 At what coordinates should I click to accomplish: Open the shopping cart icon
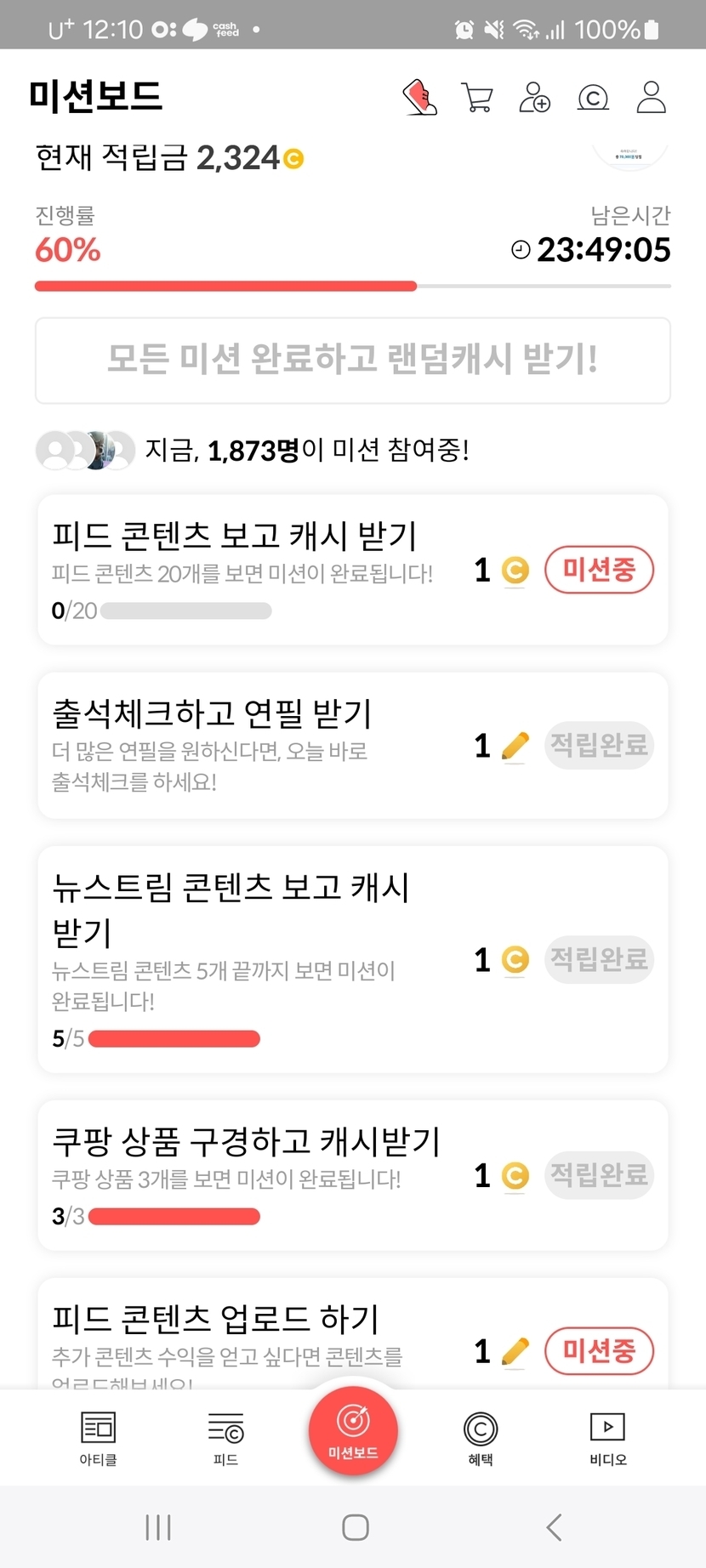click(x=476, y=97)
